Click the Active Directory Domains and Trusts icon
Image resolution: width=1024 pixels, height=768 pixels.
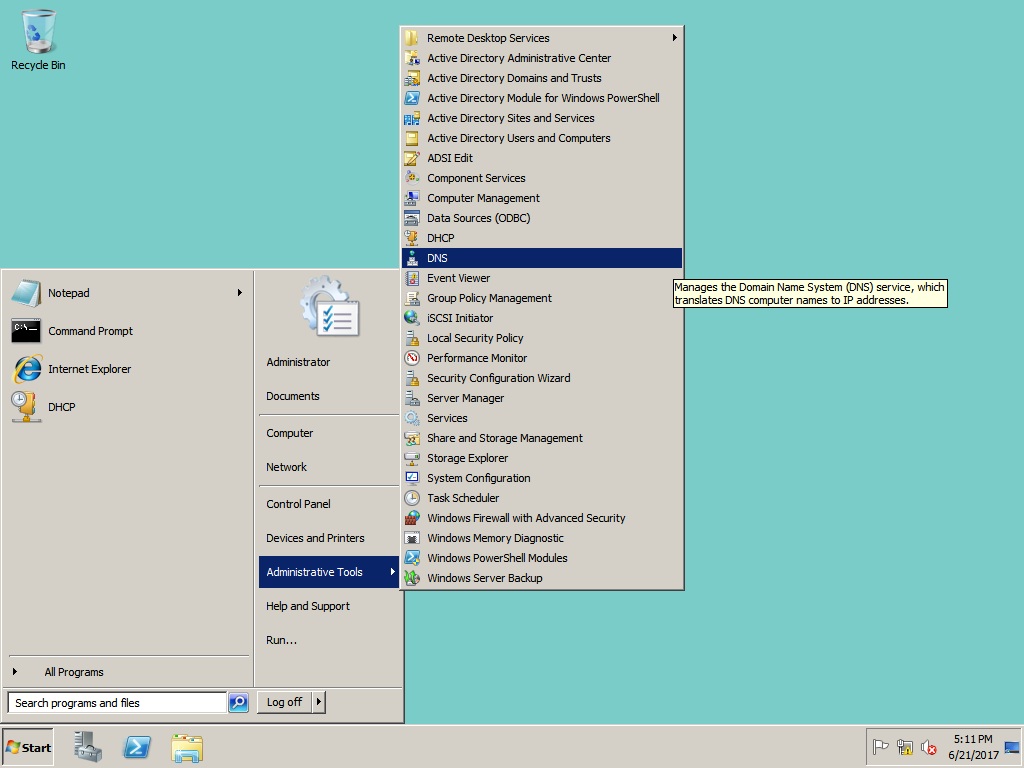pyautogui.click(x=411, y=78)
